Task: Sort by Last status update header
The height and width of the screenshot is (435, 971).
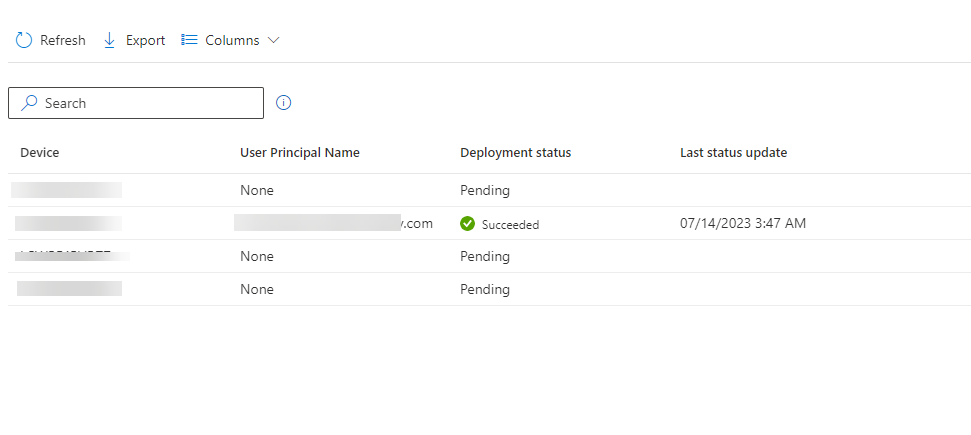Action: (733, 152)
